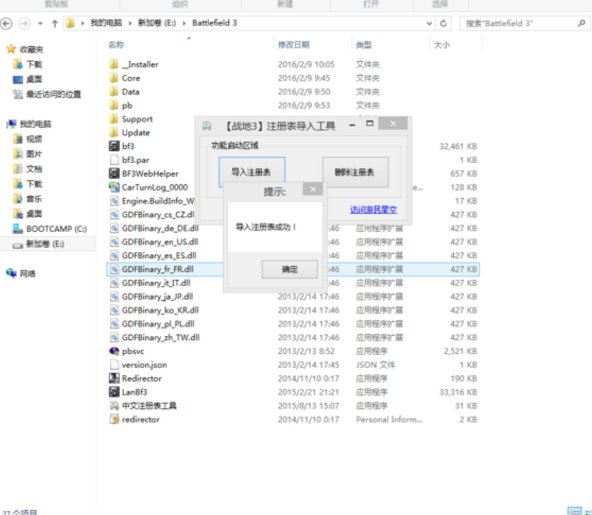
Task: Select 新加卷 (E:) in the address breadcrumb
Action: (x=157, y=23)
